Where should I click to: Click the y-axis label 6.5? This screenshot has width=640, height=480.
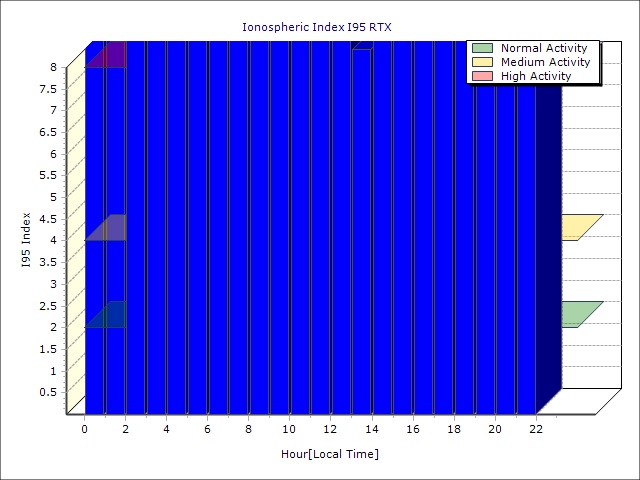[x=48, y=132]
